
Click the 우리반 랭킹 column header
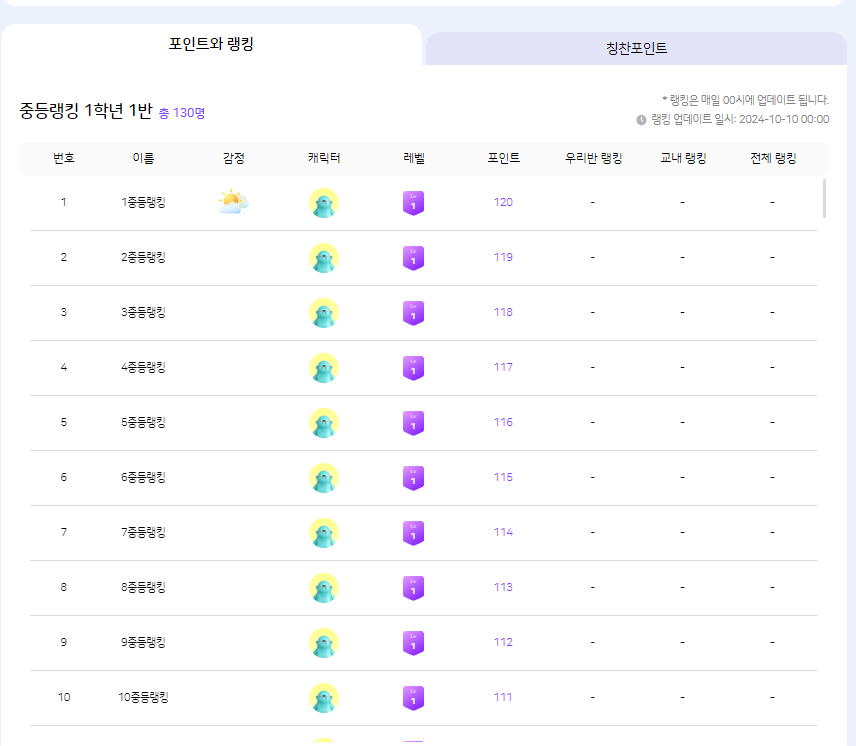coord(593,158)
